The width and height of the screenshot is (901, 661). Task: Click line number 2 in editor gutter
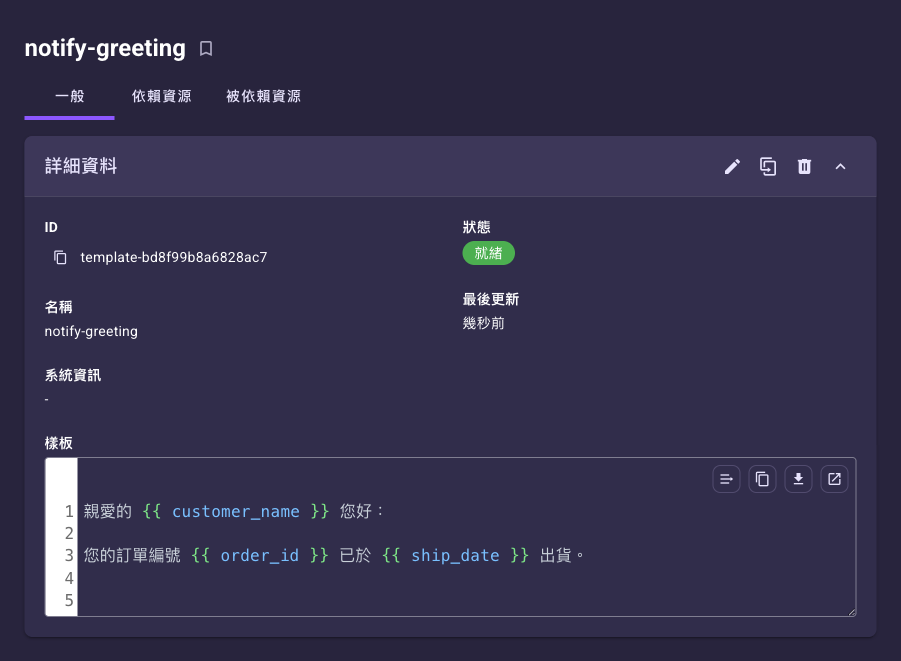(x=69, y=533)
